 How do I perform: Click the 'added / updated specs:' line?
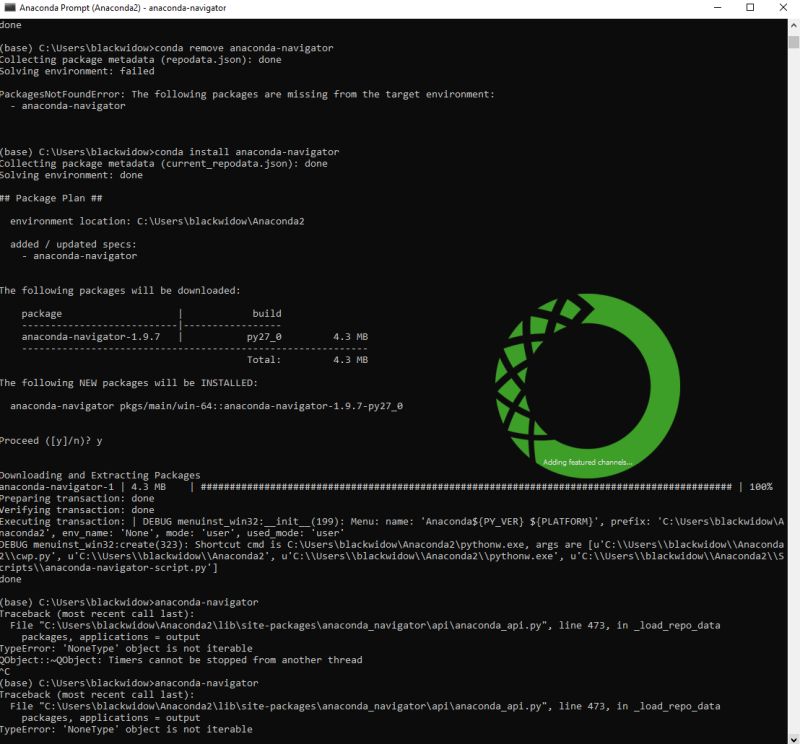point(73,244)
